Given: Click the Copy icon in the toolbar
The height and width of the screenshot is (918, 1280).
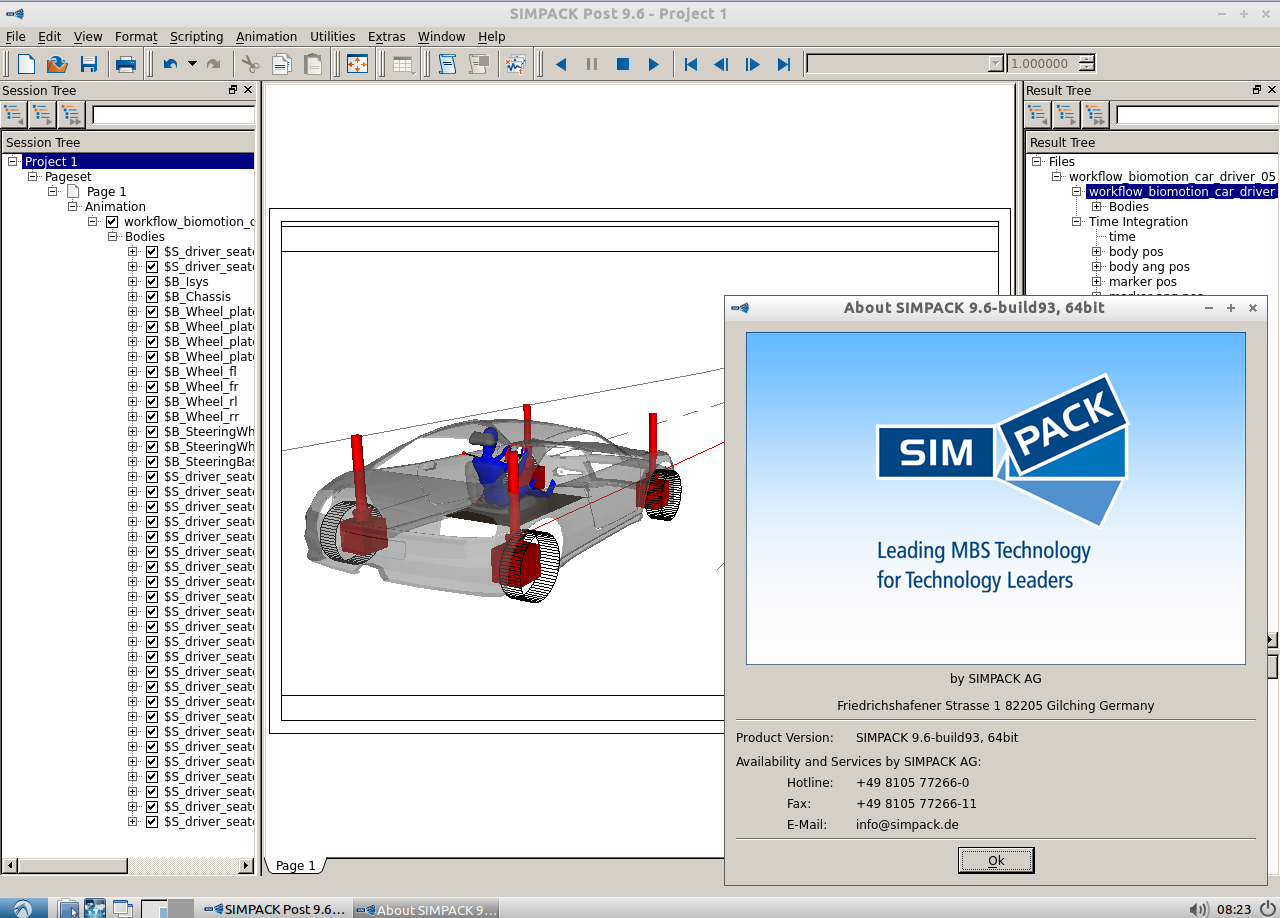Looking at the screenshot, I should coord(282,64).
